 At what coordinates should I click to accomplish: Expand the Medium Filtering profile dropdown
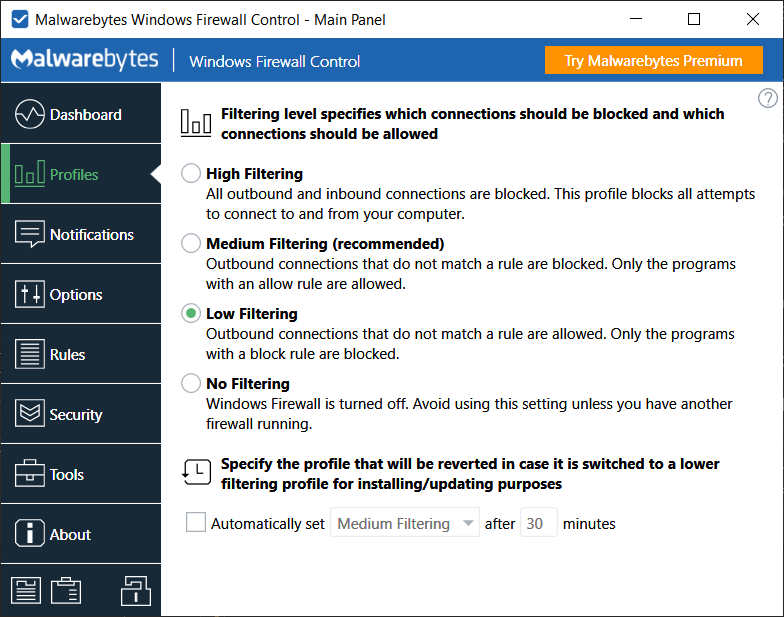(x=405, y=523)
